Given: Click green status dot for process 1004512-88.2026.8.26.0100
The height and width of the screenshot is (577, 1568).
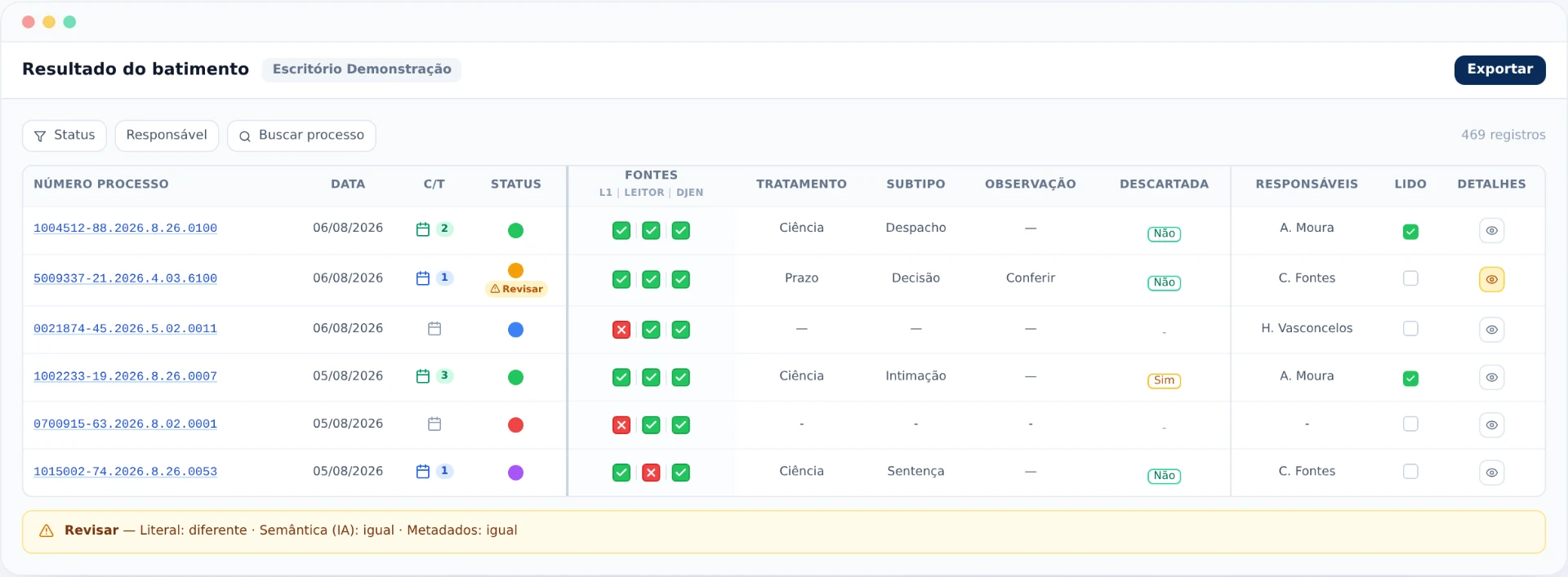Looking at the screenshot, I should click(515, 231).
